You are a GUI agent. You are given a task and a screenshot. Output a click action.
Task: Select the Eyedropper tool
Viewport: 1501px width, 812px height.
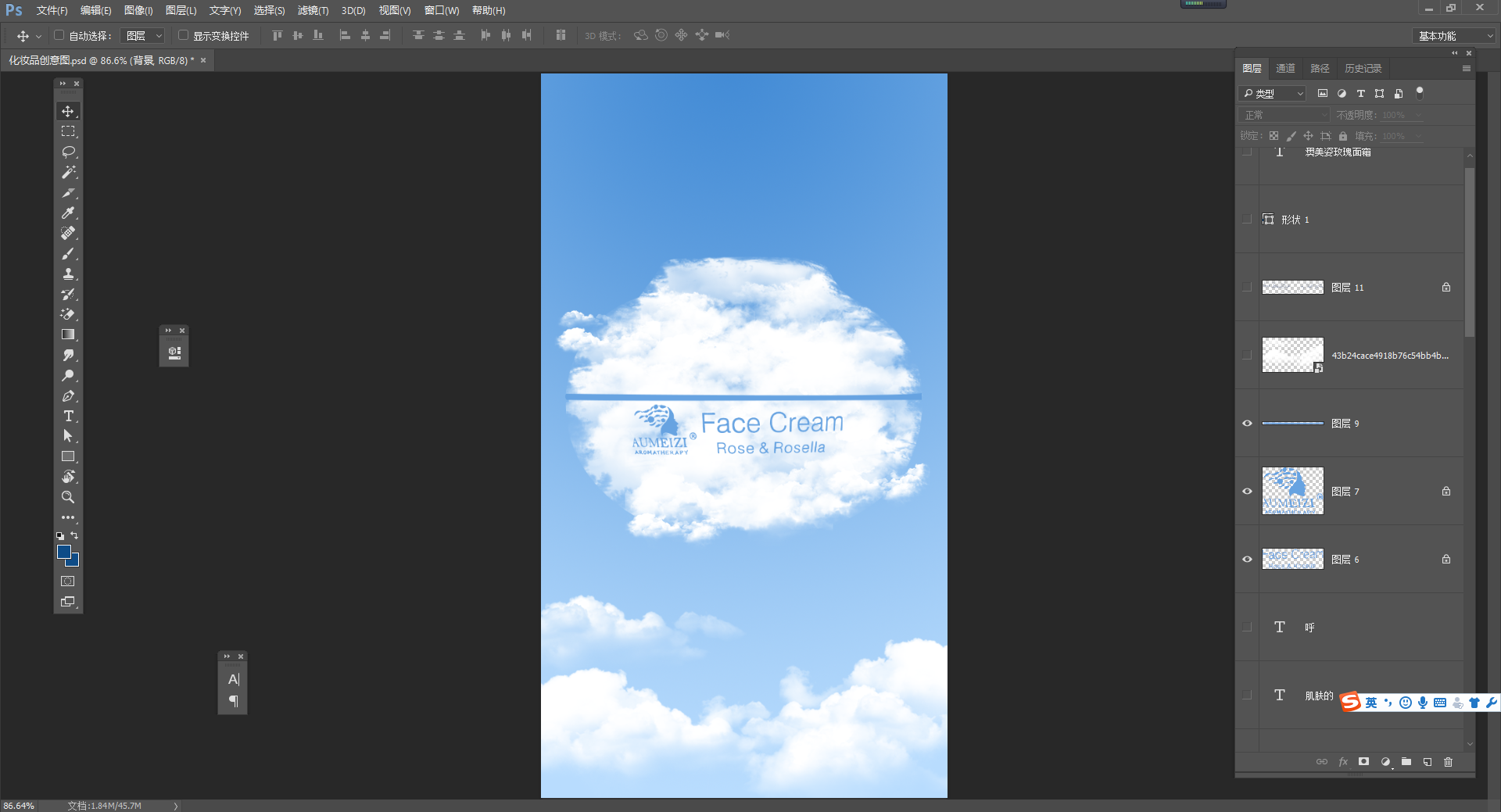[x=68, y=213]
